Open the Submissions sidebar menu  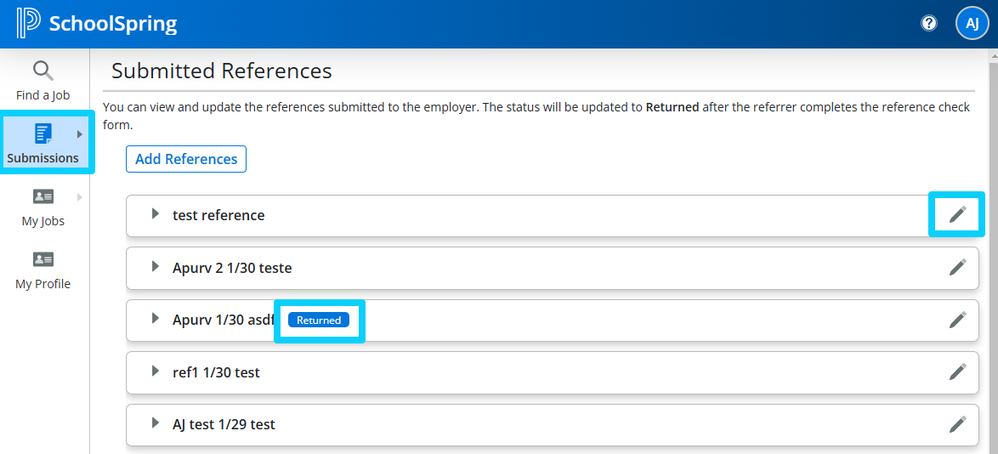point(43,142)
